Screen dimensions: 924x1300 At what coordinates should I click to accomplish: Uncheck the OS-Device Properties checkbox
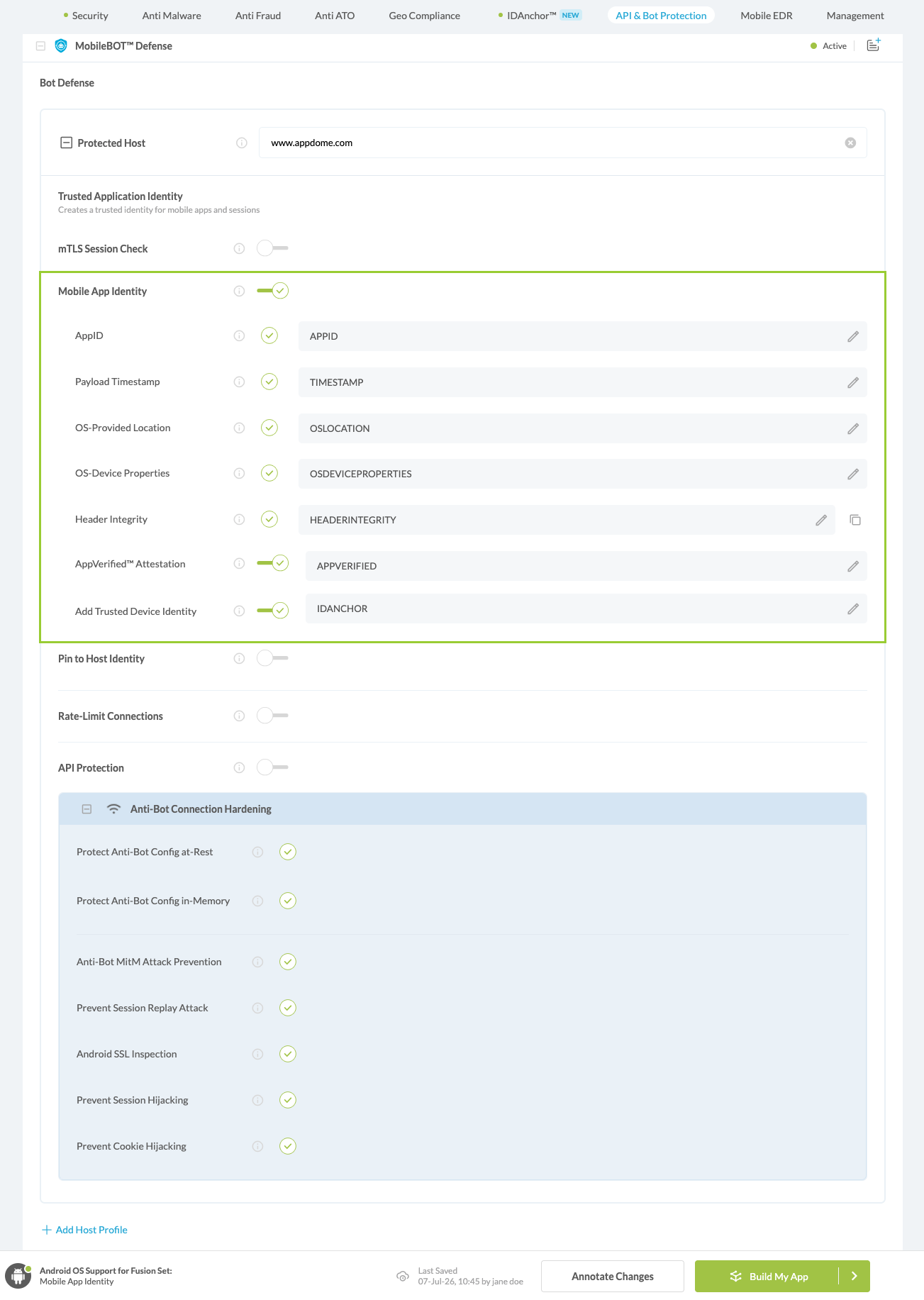[269, 473]
